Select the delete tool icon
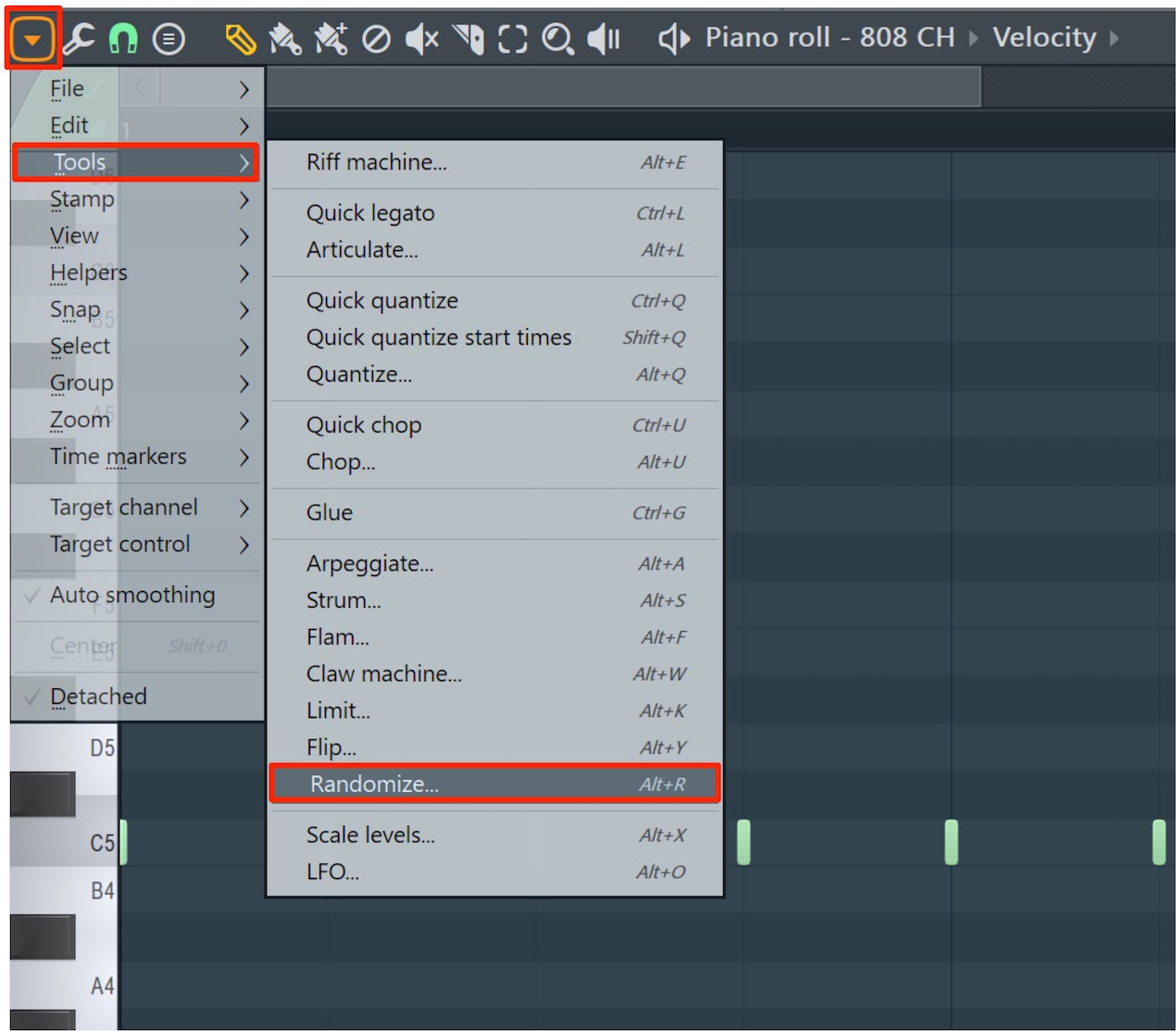 click(376, 39)
